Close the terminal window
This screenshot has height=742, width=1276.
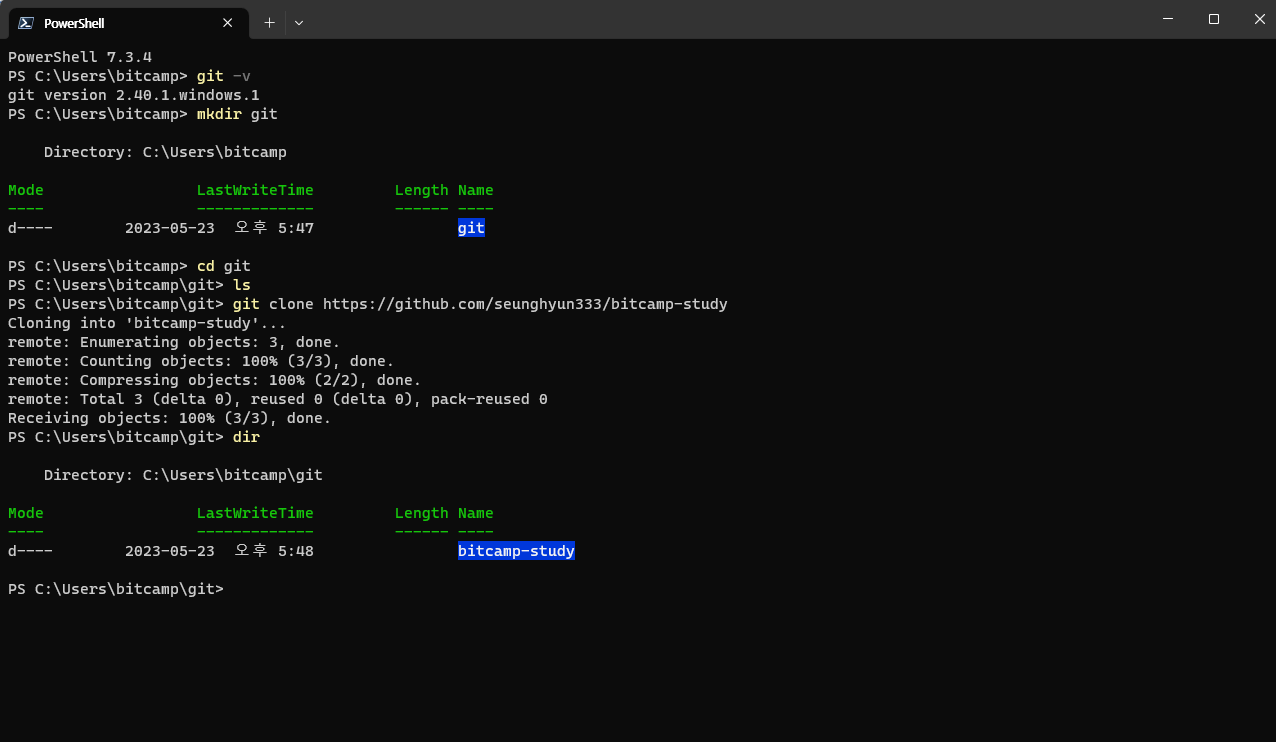coord(1258,19)
